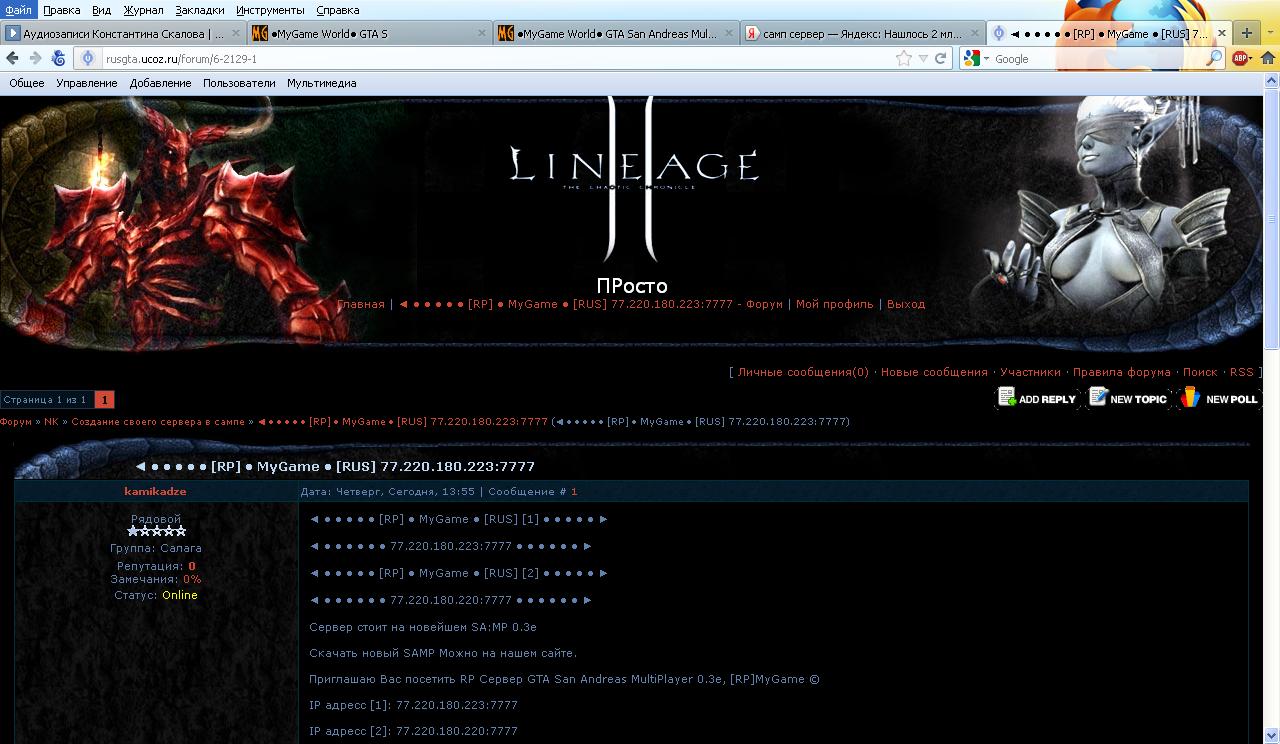Open the RSS feed link
The height and width of the screenshot is (744, 1280).
(x=1241, y=372)
